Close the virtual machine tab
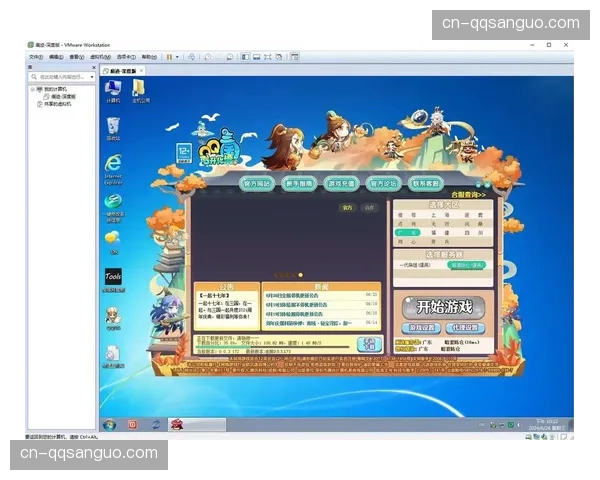The width and height of the screenshot is (600, 480). click(142, 71)
